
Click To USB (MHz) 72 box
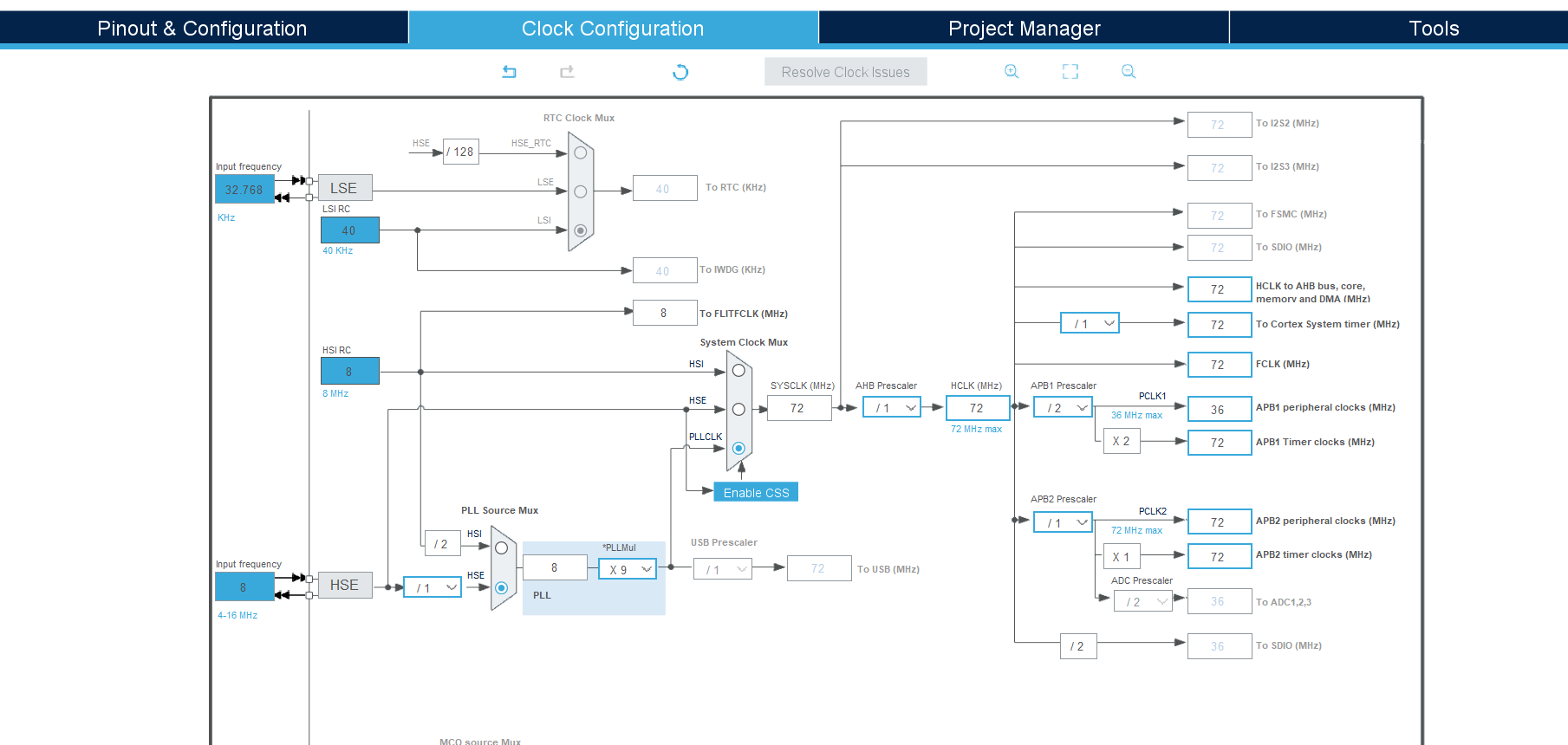(819, 568)
